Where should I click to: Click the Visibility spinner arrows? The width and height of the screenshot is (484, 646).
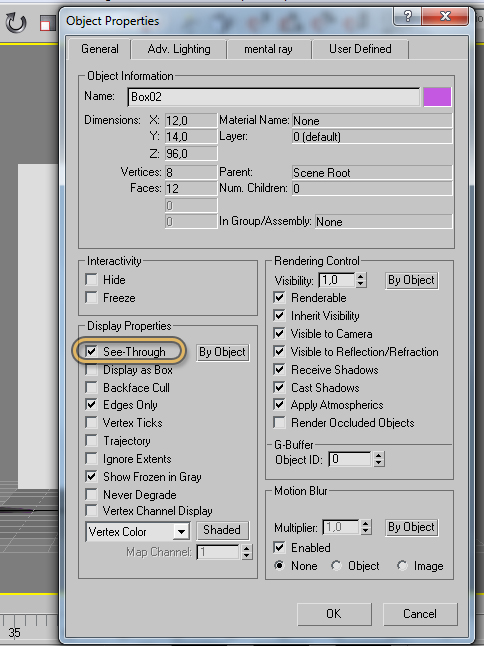click(x=361, y=280)
